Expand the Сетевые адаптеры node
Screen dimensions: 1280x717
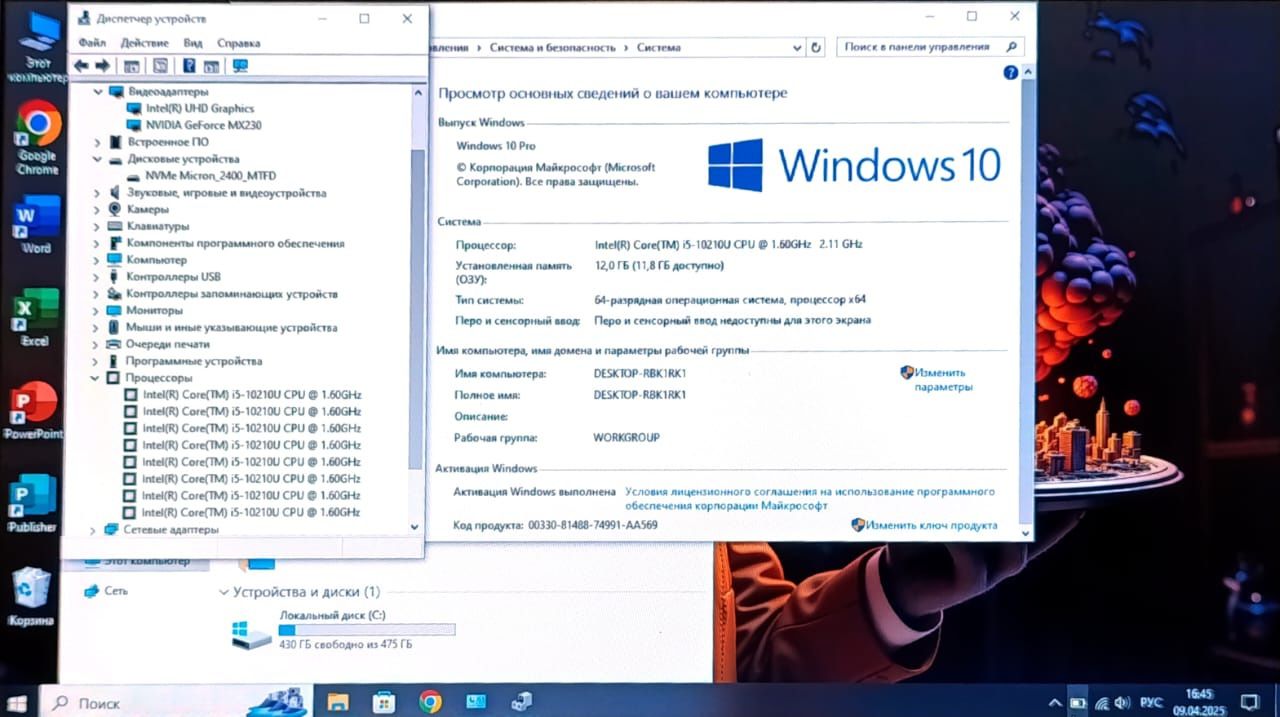pos(93,529)
